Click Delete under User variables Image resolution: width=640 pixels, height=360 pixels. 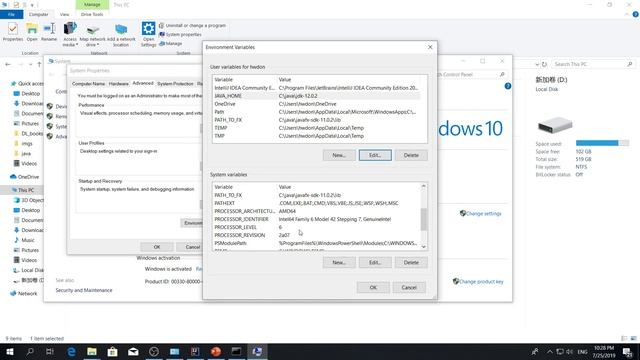pos(411,155)
